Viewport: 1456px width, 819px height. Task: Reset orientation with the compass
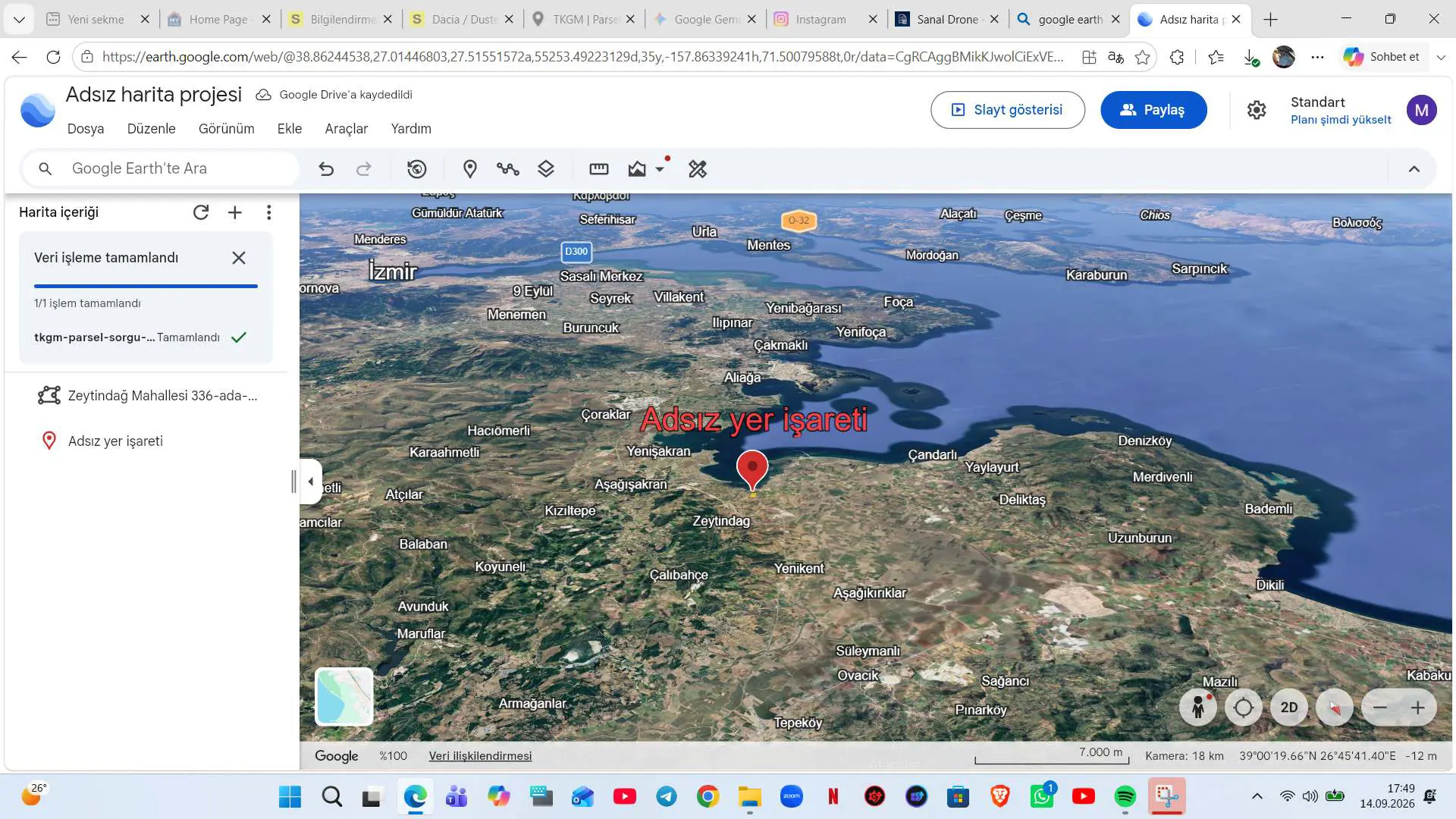coord(1335,708)
